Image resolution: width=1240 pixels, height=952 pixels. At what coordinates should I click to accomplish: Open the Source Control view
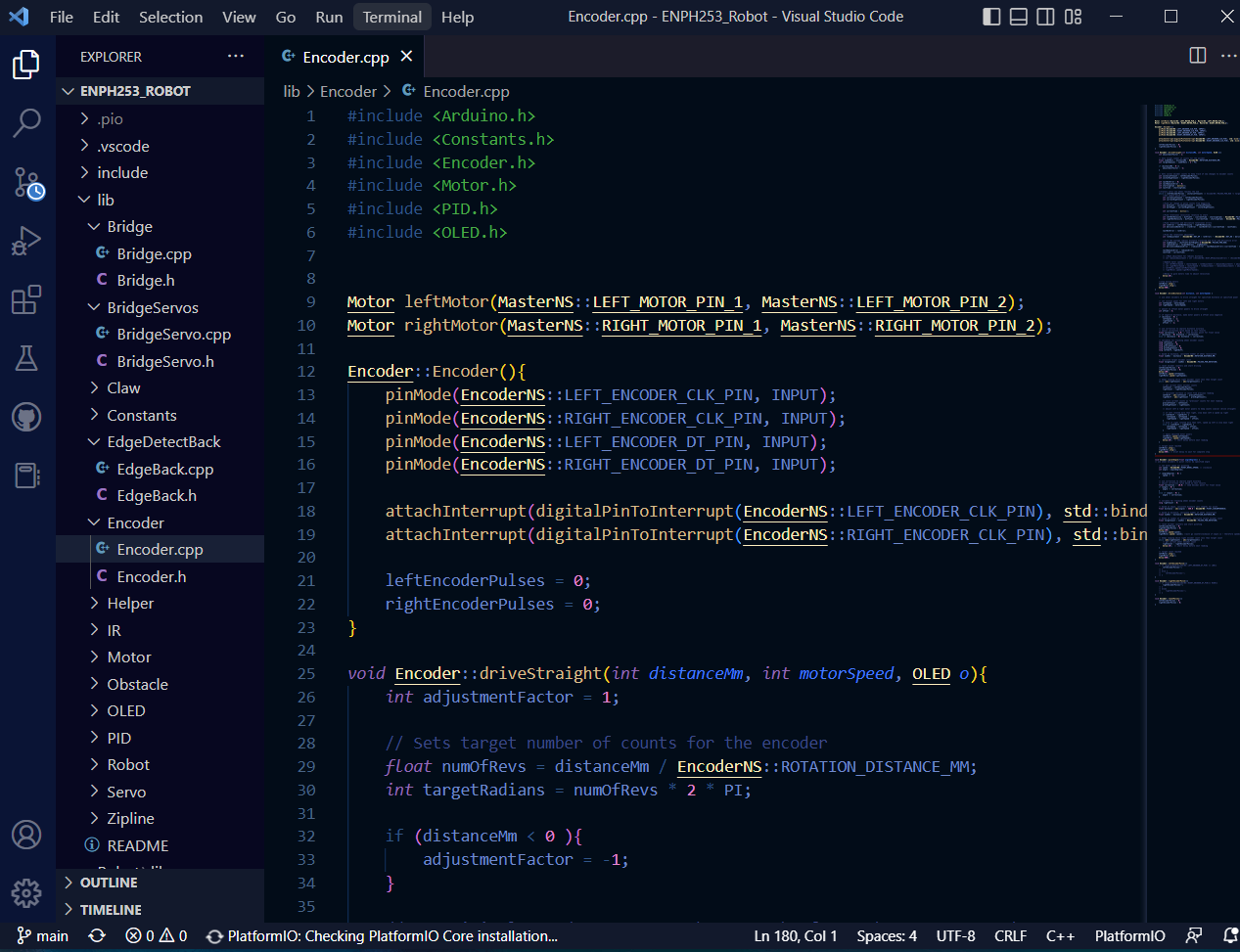[26, 182]
